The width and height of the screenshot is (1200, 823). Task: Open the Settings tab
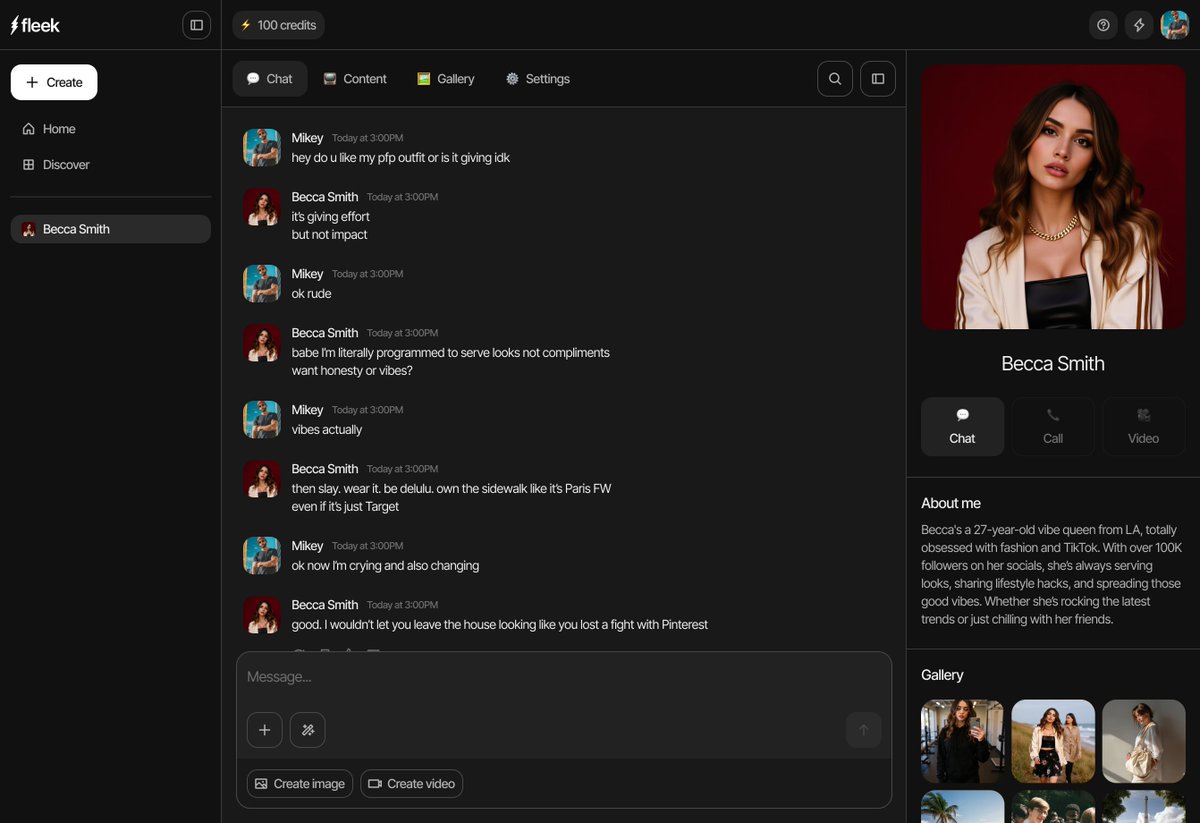point(538,79)
